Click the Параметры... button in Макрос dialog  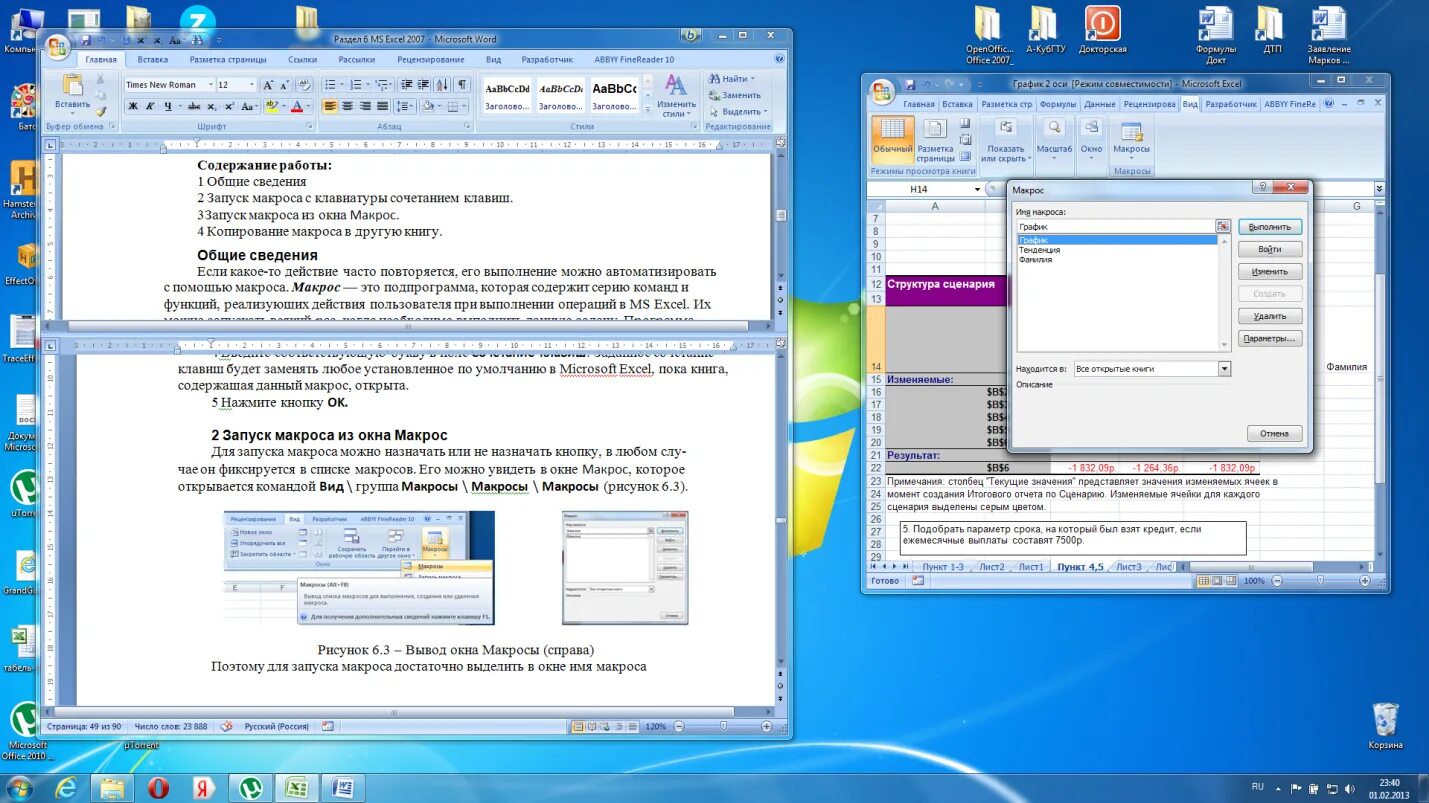pos(1270,339)
